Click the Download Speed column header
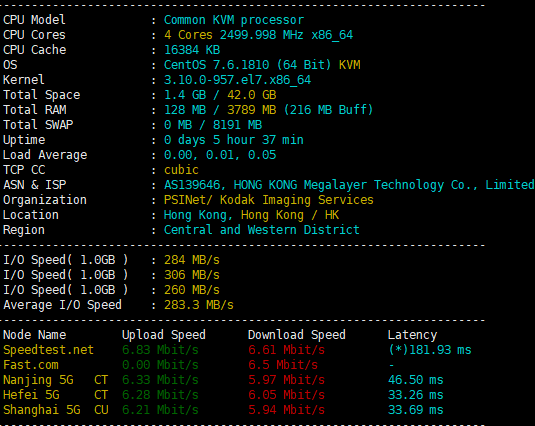The width and height of the screenshot is (535, 426). (297, 335)
